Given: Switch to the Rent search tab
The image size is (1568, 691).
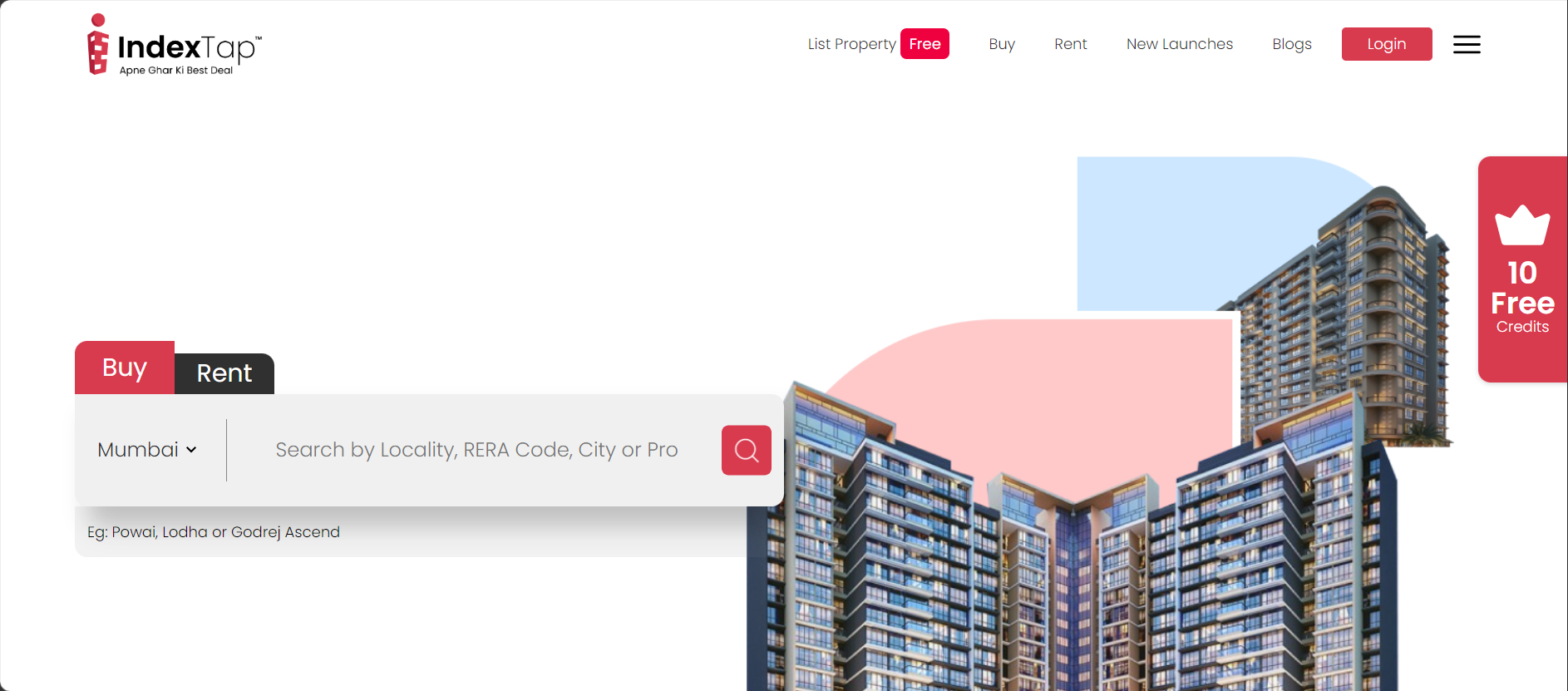Looking at the screenshot, I should pyautogui.click(x=224, y=373).
